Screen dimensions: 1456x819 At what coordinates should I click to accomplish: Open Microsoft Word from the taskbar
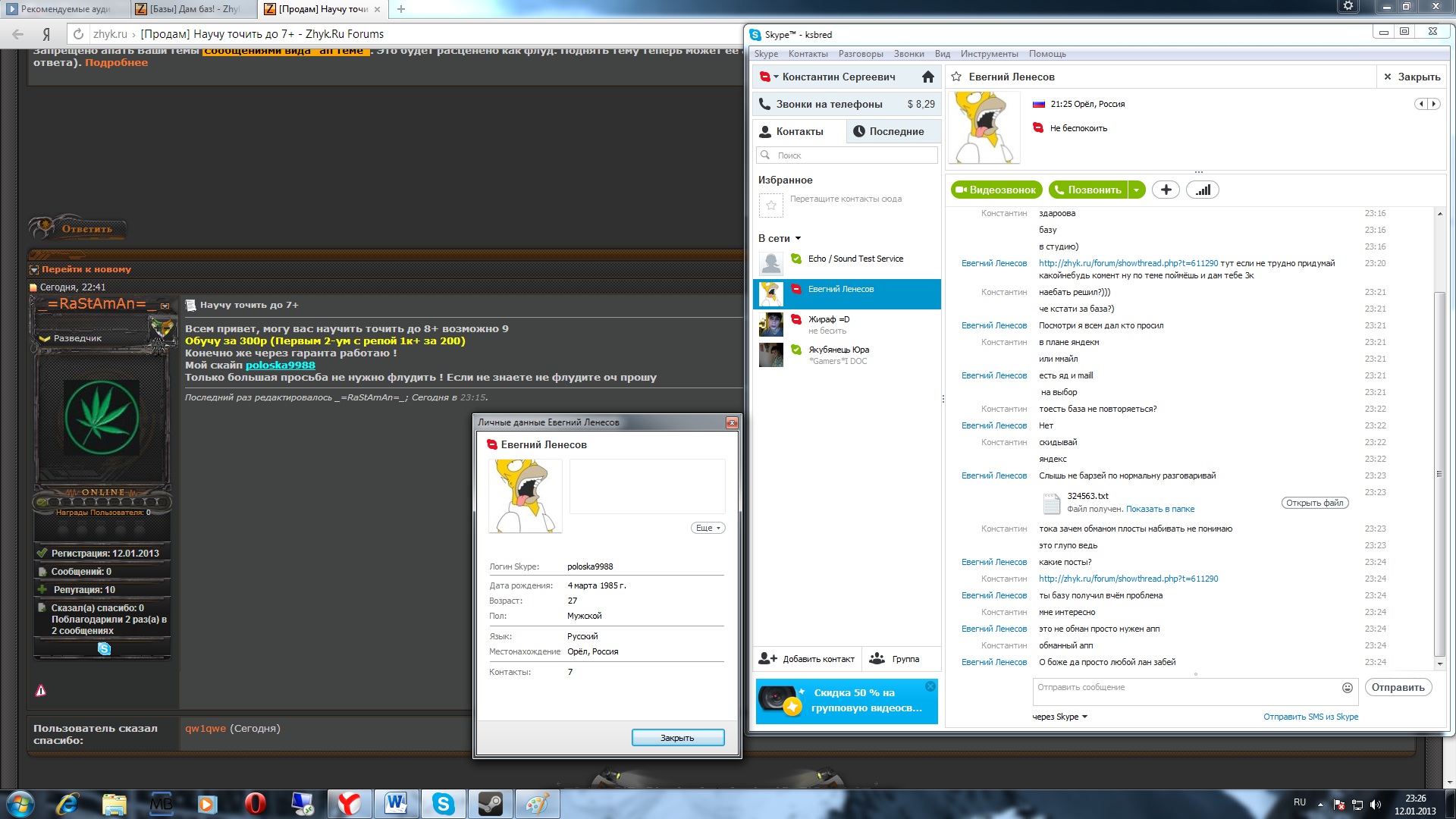[396, 803]
